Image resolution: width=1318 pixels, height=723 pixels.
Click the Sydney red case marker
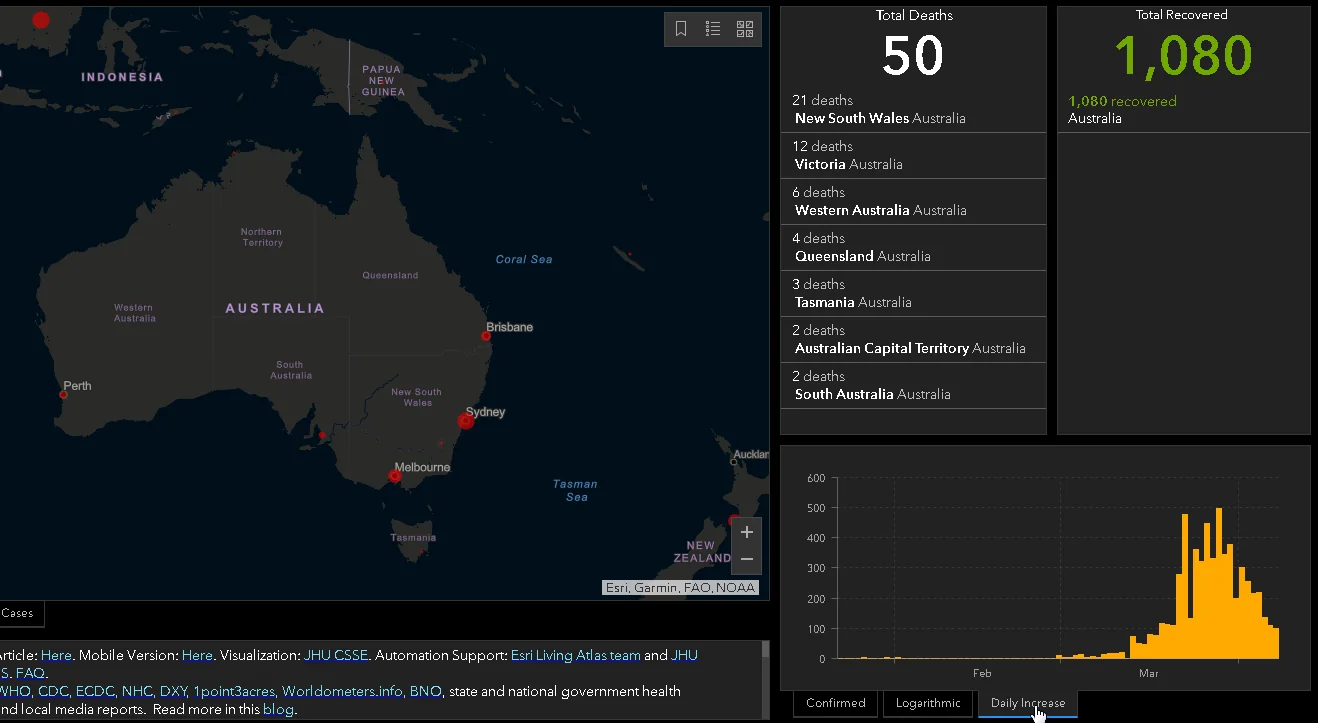(x=465, y=421)
